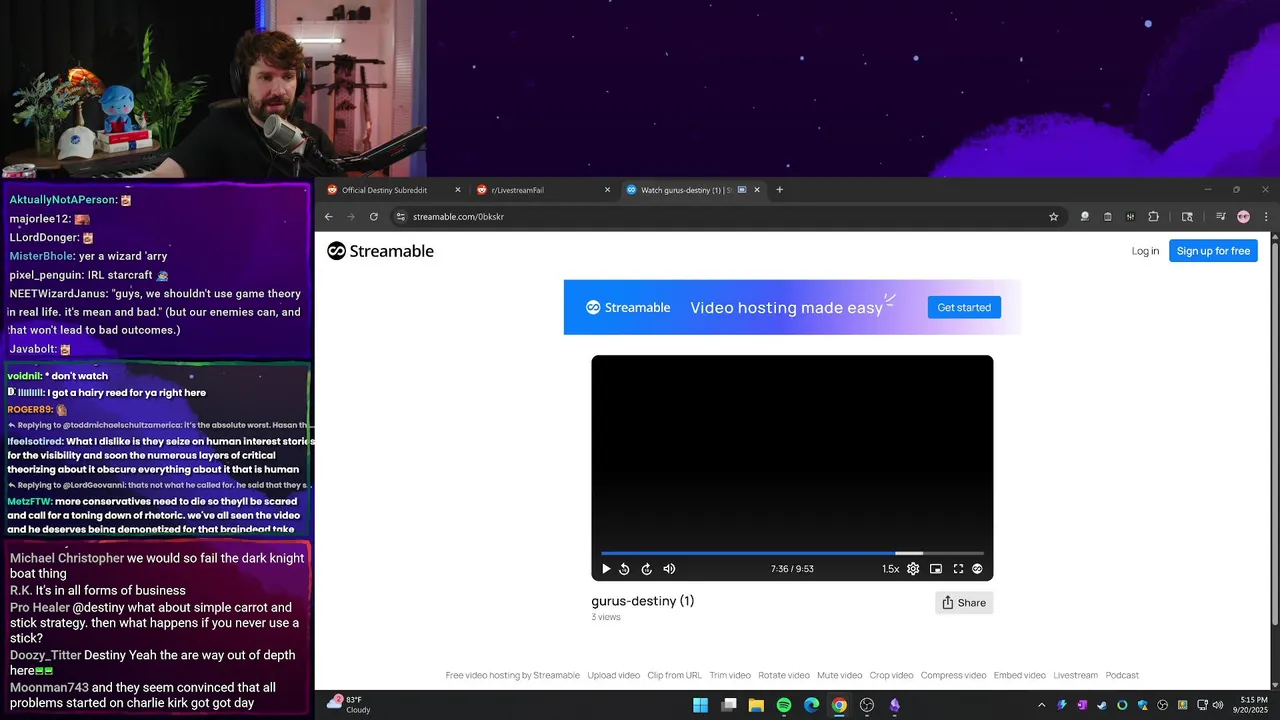Seek on the video progress bar
The image size is (1280, 720).
tap(792, 553)
